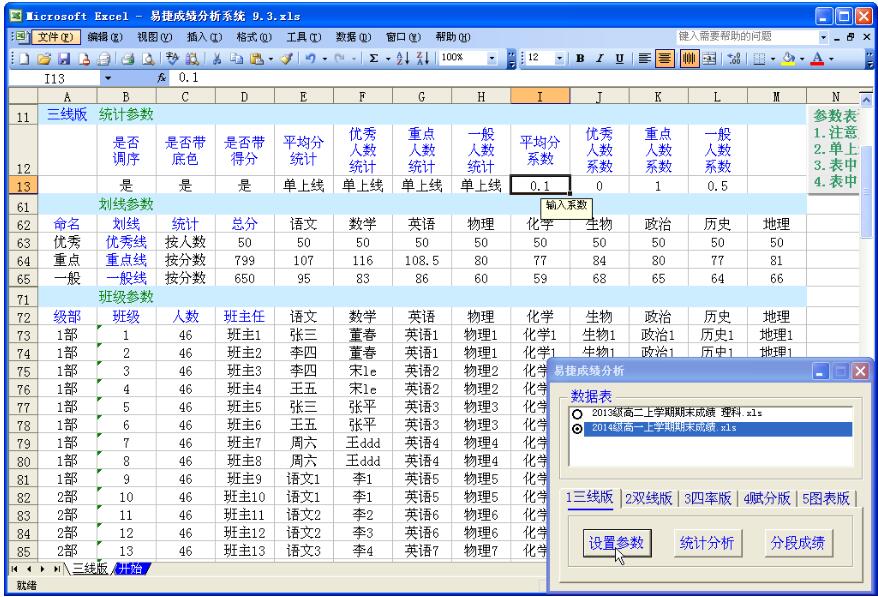Screen dimensions: 878x597
Task: Align cell text left
Action: pos(645,58)
